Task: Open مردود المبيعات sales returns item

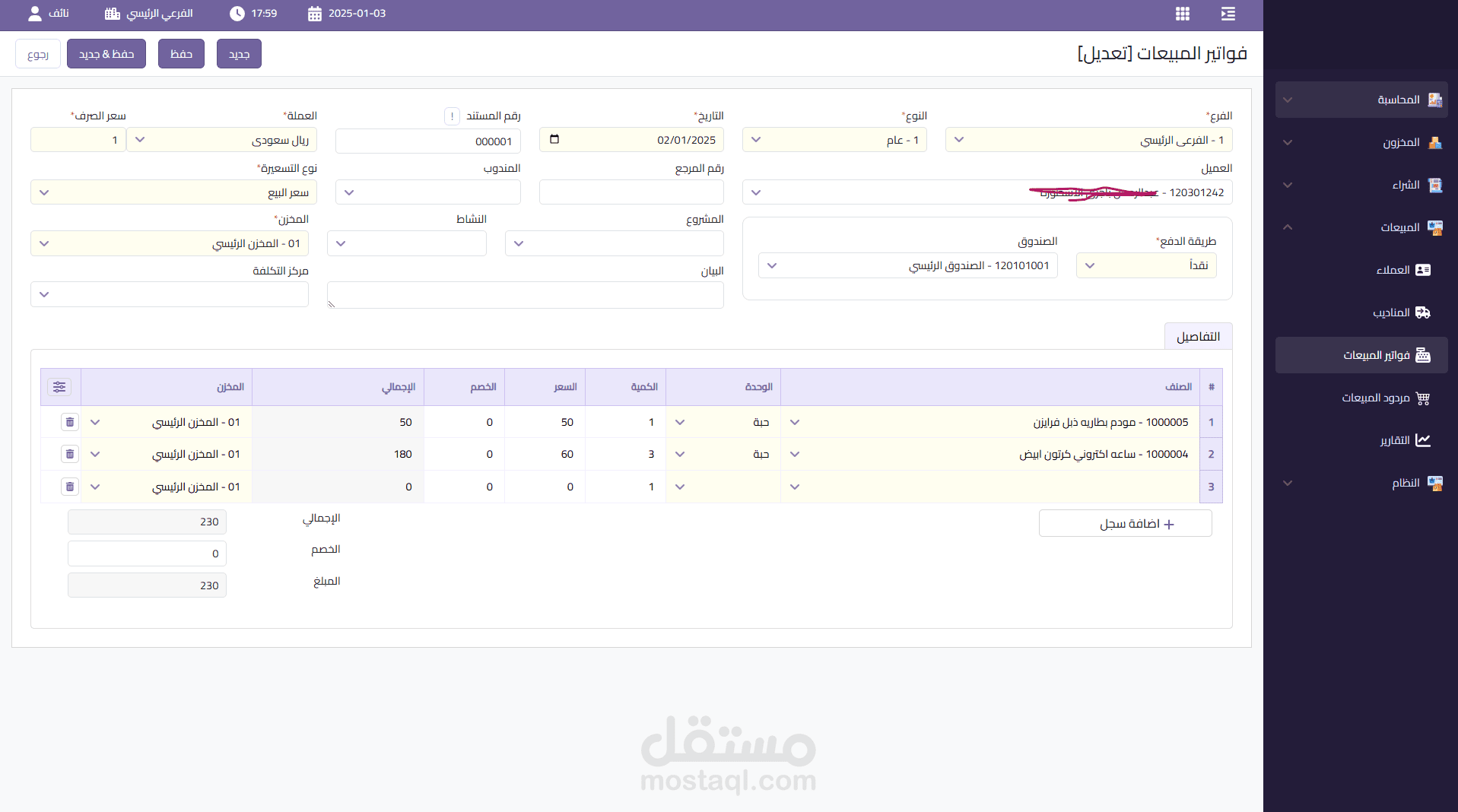Action: [1361, 398]
